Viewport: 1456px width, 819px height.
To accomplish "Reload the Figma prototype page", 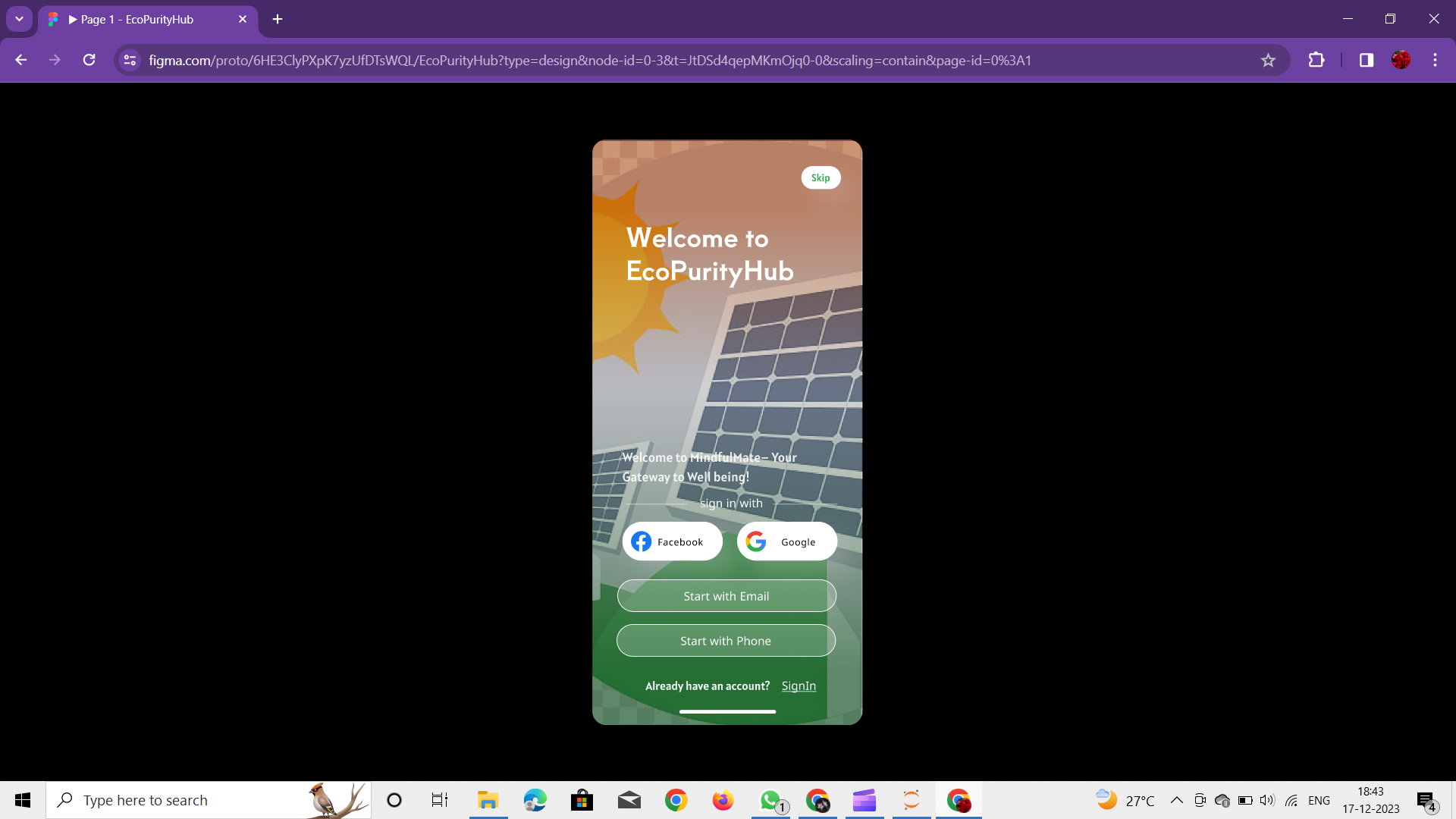I will pyautogui.click(x=89, y=61).
